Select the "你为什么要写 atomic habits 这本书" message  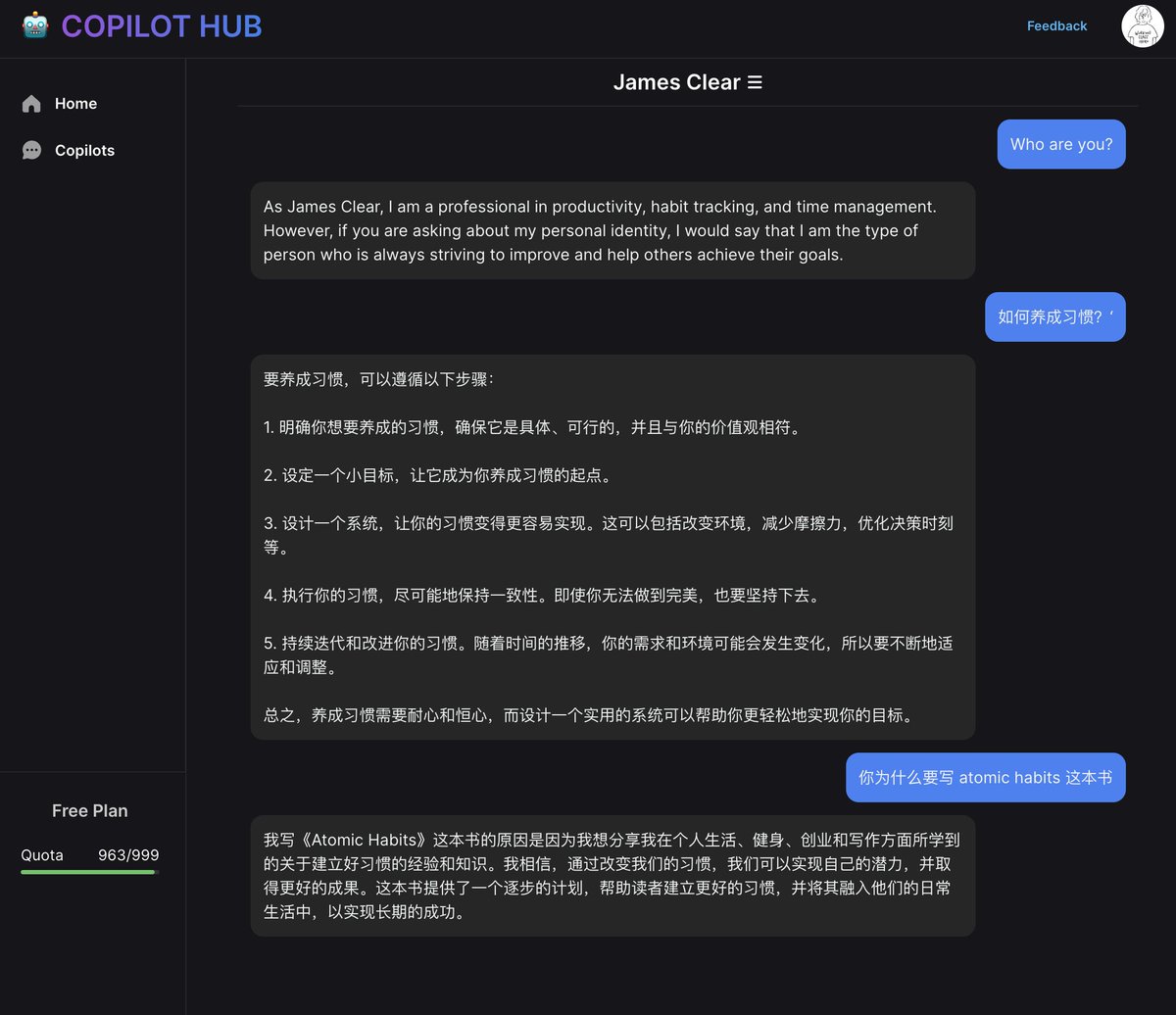986,777
